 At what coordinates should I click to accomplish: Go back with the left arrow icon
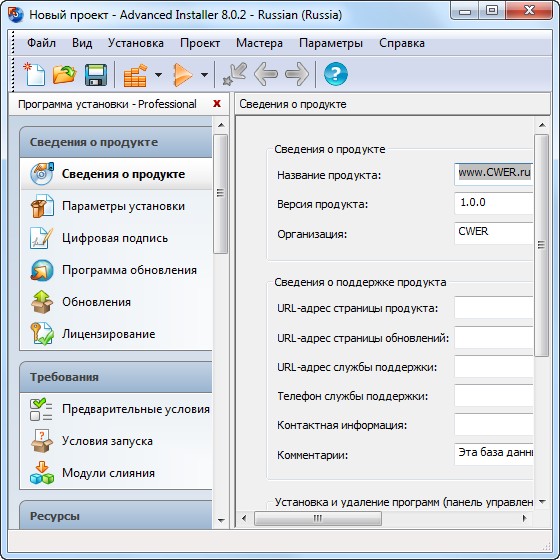pos(266,74)
